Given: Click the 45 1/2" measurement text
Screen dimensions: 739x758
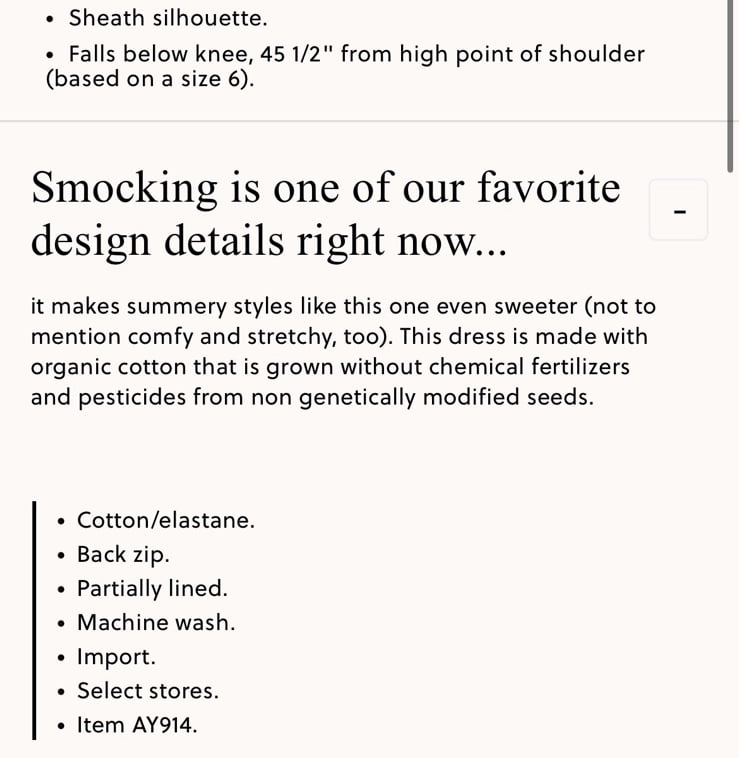Looking at the screenshot, I should (297, 54).
